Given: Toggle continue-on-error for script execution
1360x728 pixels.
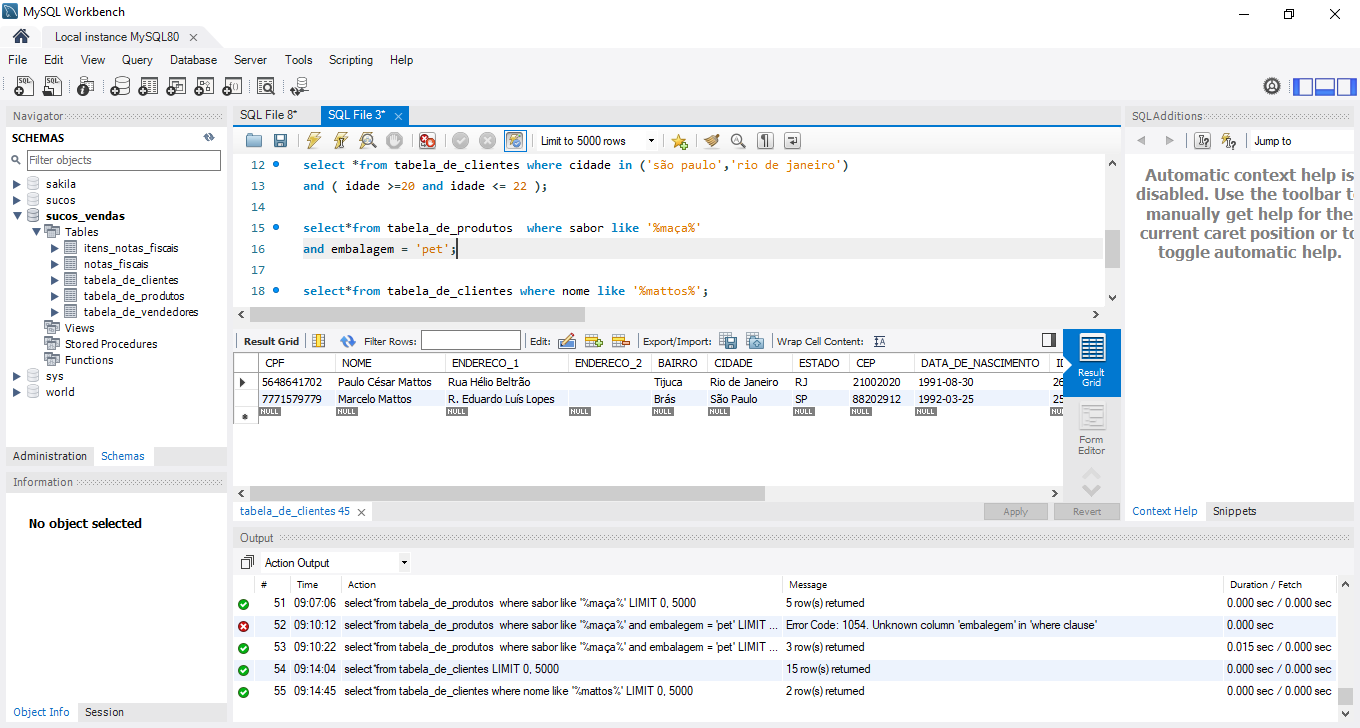Looking at the screenshot, I should coord(427,141).
